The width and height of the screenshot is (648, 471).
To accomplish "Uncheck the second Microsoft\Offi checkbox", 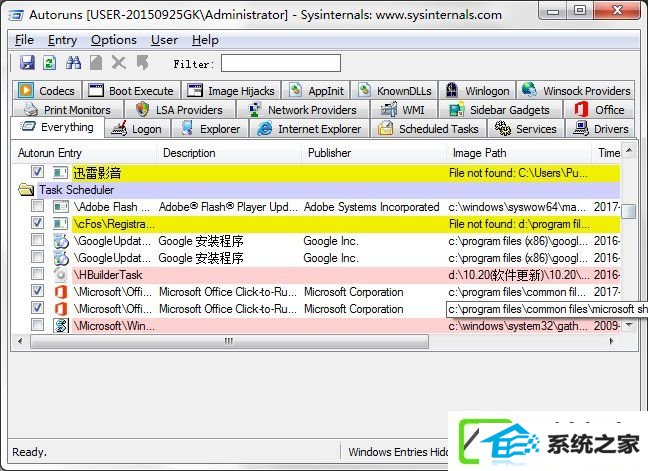I will point(37,307).
